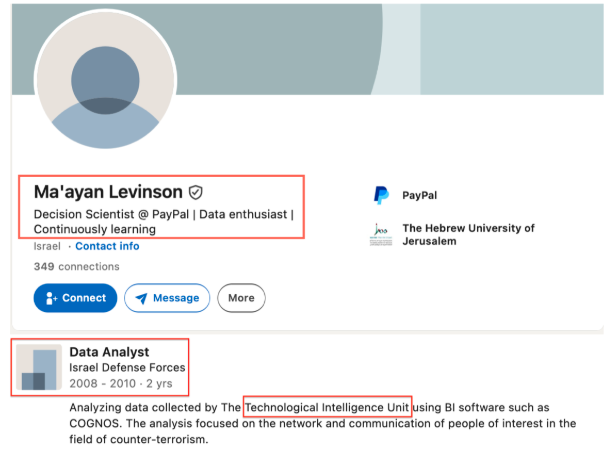The image size is (606, 471).
Task: Click the verification shield badge icon
Action: pyautogui.click(x=196, y=192)
